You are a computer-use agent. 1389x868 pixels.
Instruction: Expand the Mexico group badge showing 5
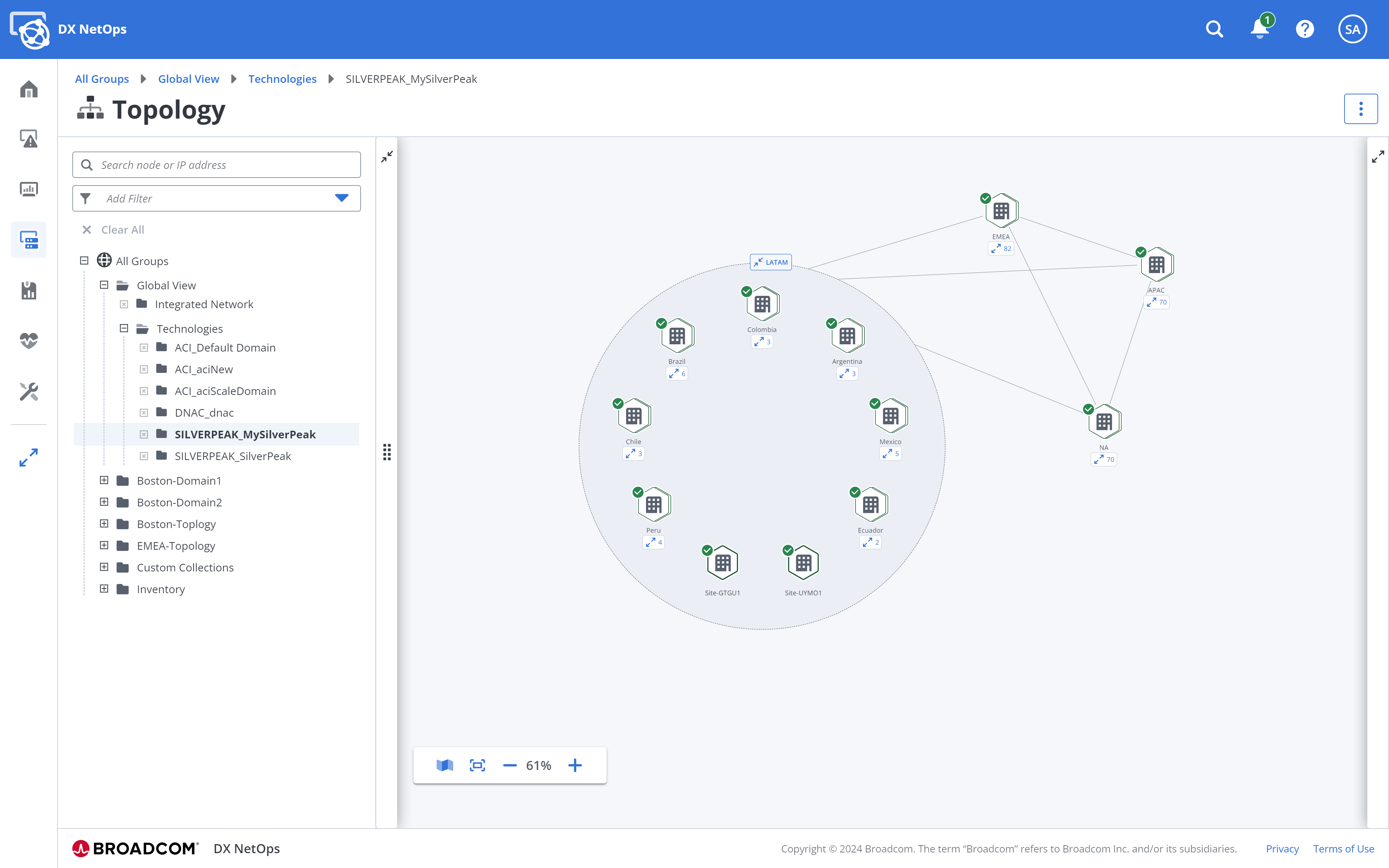(890, 454)
